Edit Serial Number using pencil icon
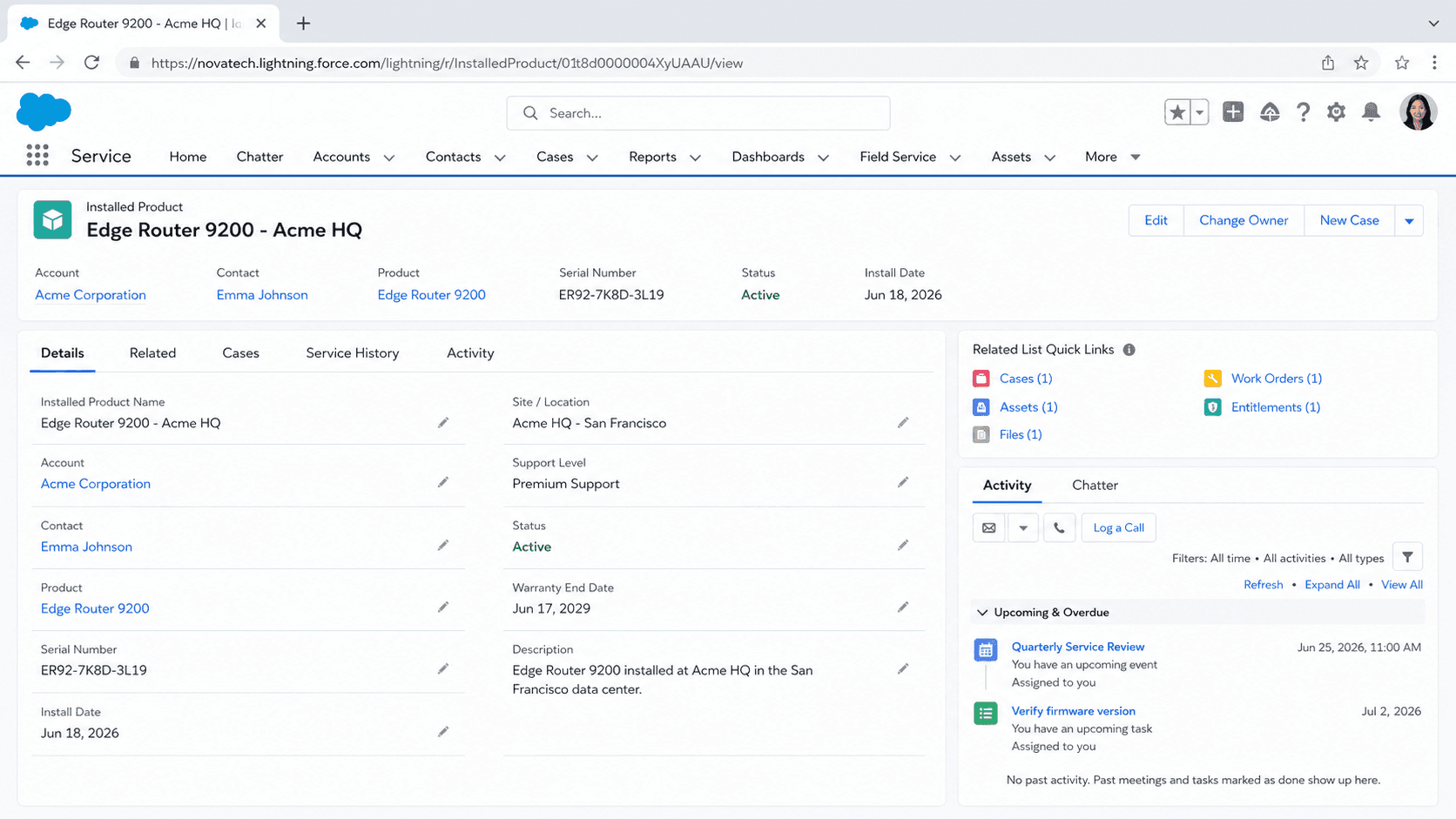1456x819 pixels. pyautogui.click(x=443, y=669)
